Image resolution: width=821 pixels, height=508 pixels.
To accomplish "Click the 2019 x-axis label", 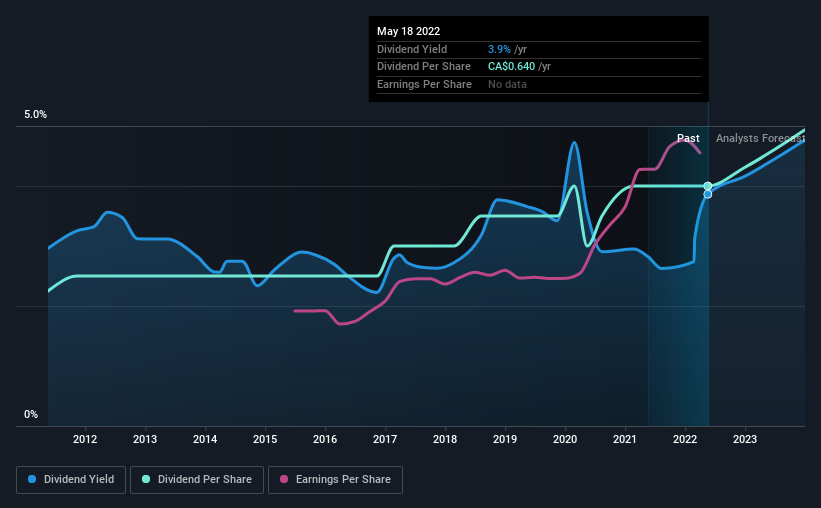I will pos(505,439).
